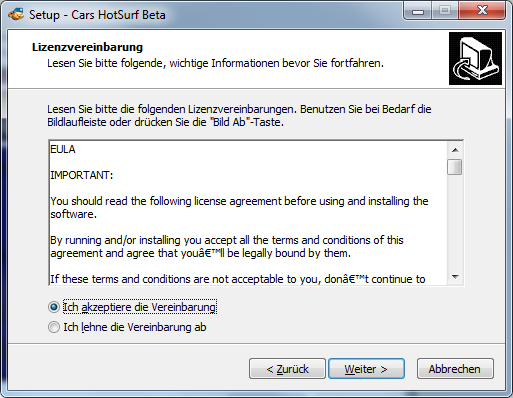Cancel setup via 'Abbrechen' button
Image resolution: width=513 pixels, height=398 pixels.
[455, 369]
